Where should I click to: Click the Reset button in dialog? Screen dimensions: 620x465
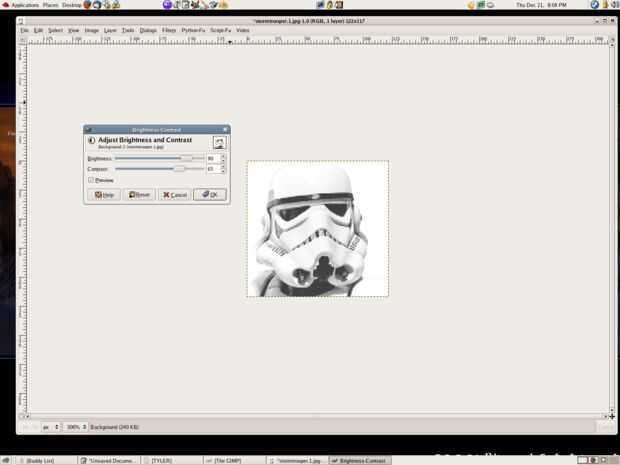[139, 195]
